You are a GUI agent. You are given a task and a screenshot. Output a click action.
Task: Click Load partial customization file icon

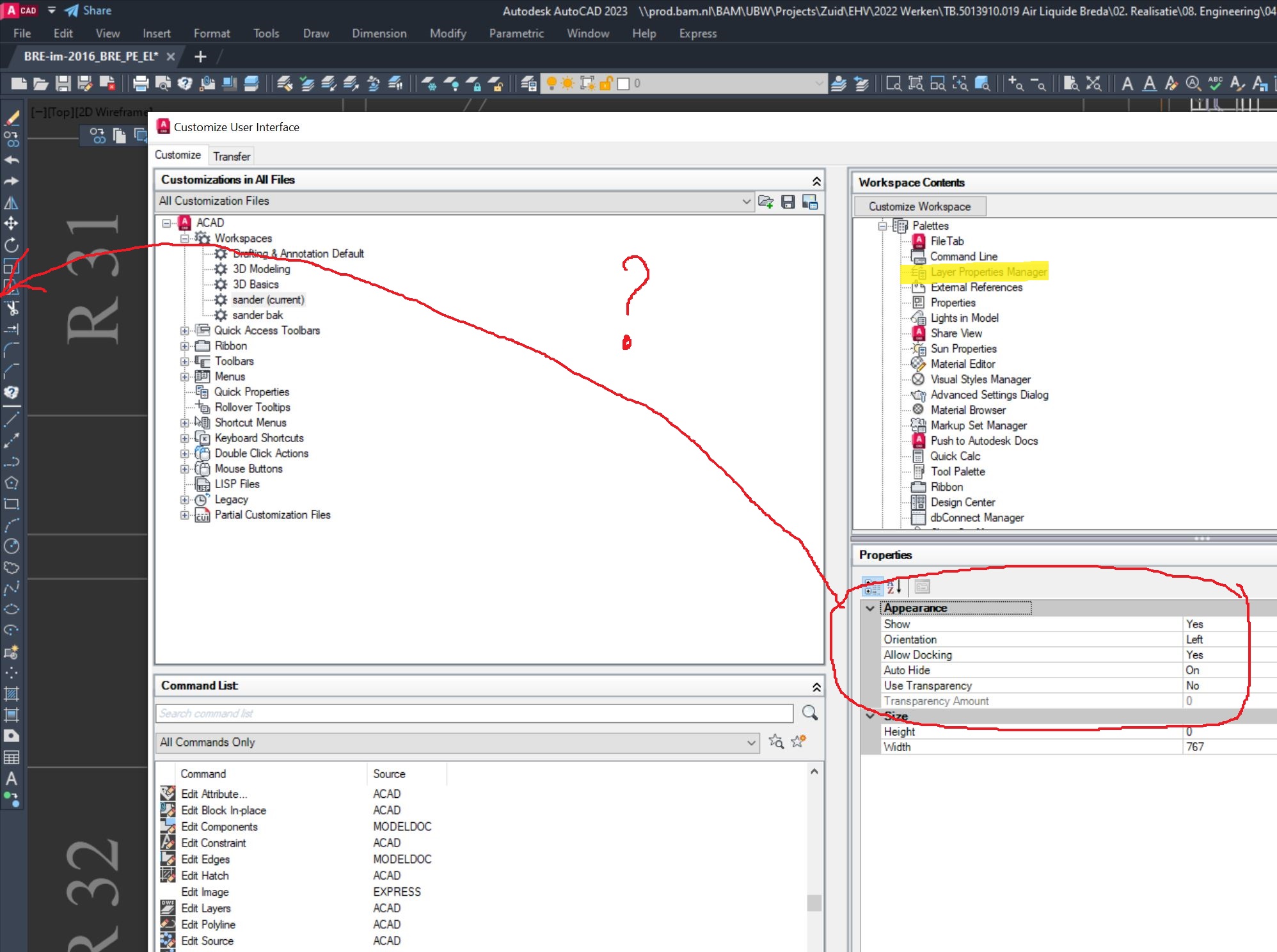point(766,202)
